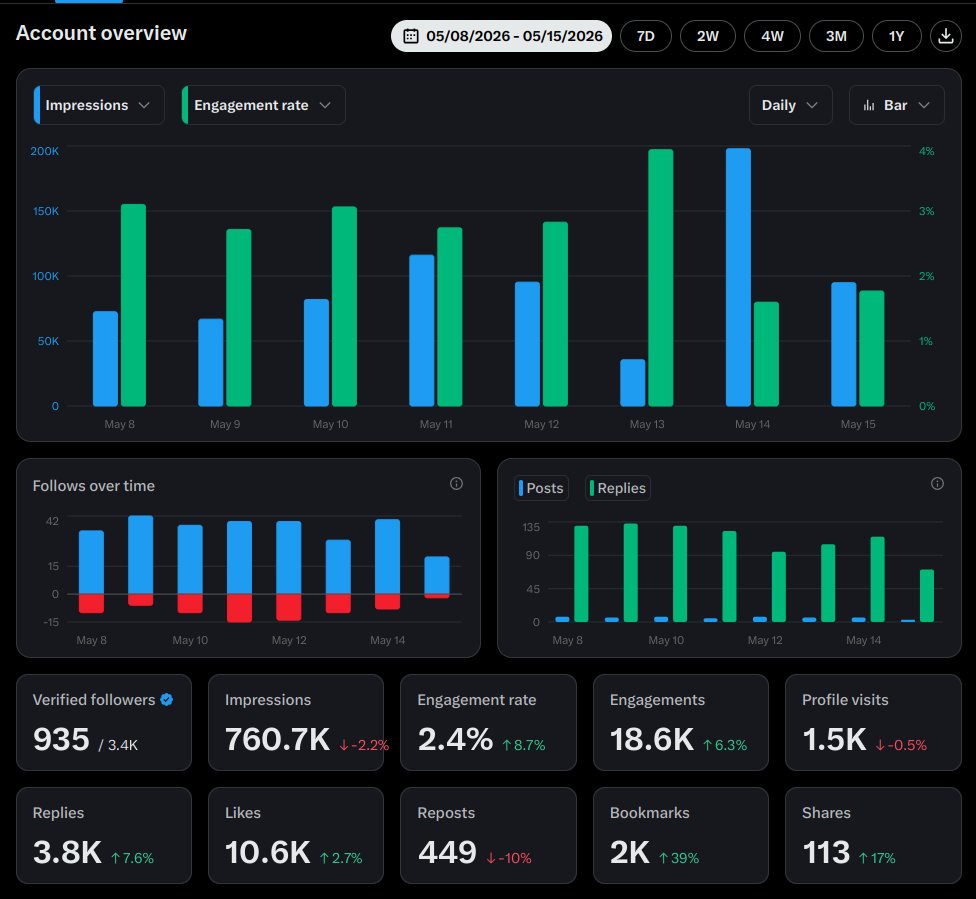Click the 6.3% engagements change value
Screen dimensions: 976x899
click(x=725, y=745)
